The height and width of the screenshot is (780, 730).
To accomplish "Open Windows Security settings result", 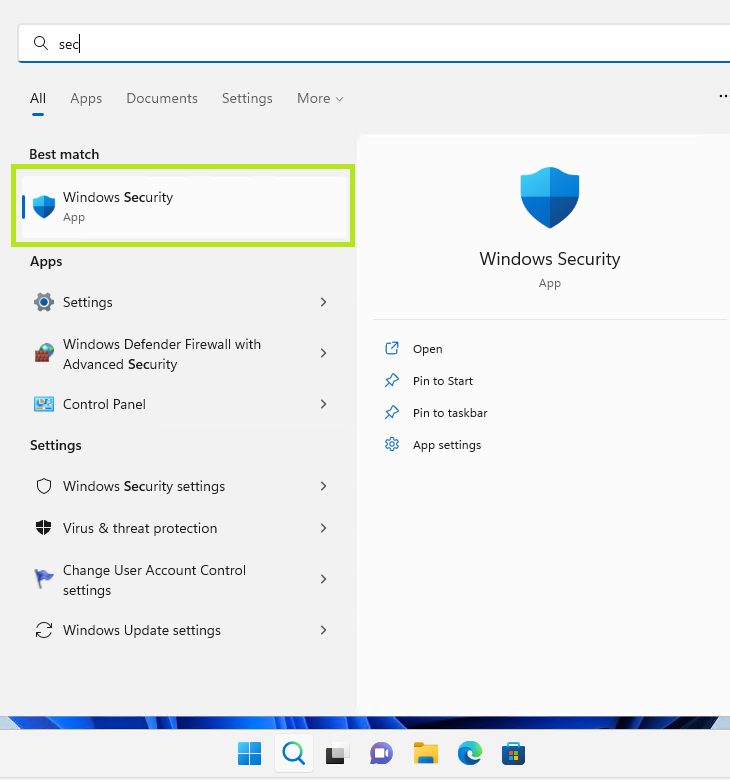I will (x=181, y=486).
